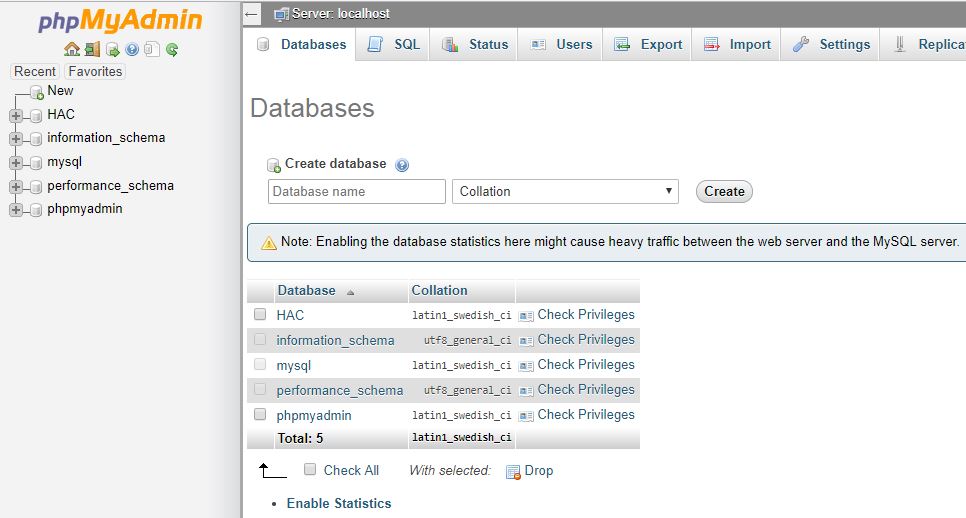
Task: Expand the phpmyadmin node in the tree
Action: (x=16, y=210)
